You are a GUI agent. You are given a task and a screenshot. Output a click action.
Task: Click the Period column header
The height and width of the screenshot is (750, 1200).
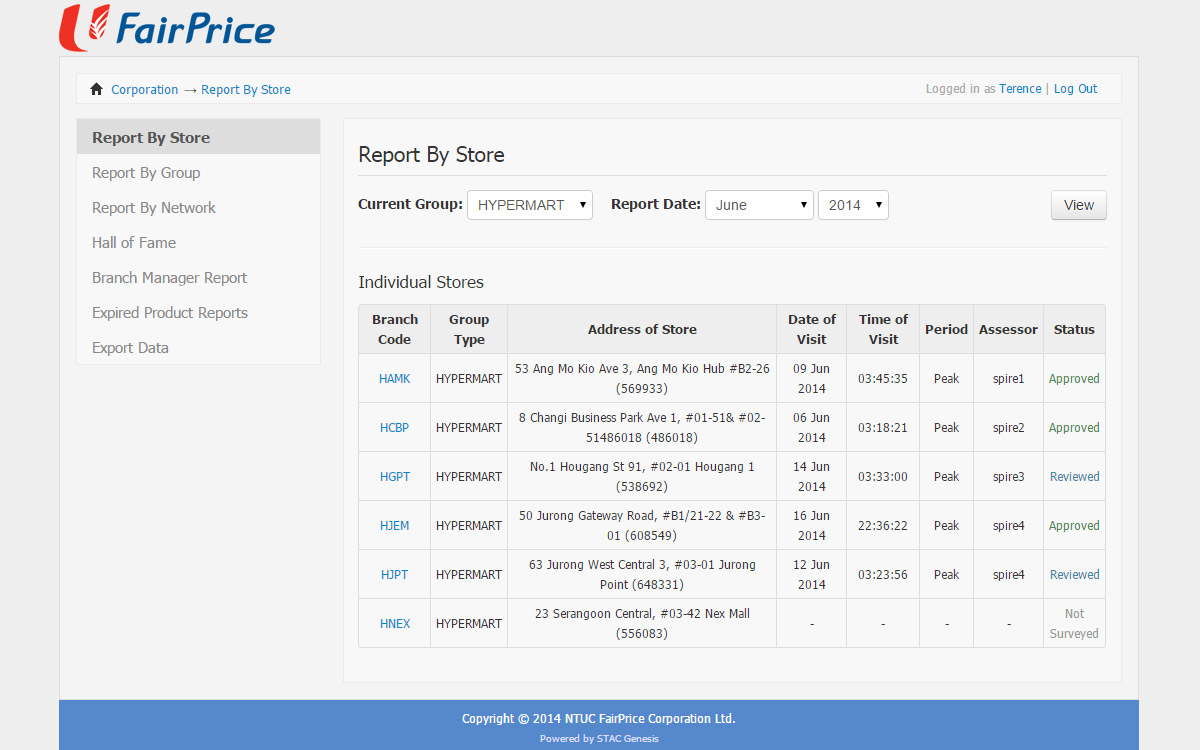[946, 329]
